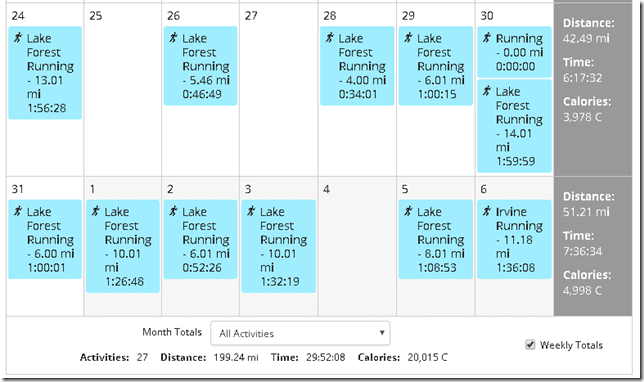Uncheck the Weekly Totals checkbox
This screenshot has width=644, height=382.
[x=530, y=344]
